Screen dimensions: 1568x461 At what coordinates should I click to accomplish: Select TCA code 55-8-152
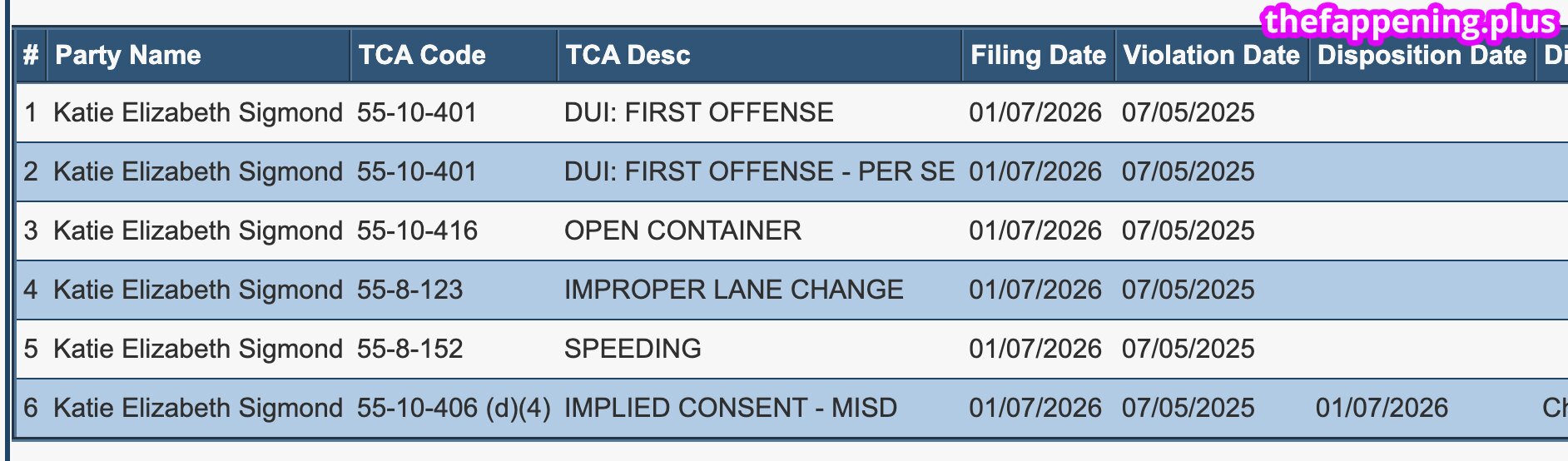pyautogui.click(x=409, y=349)
